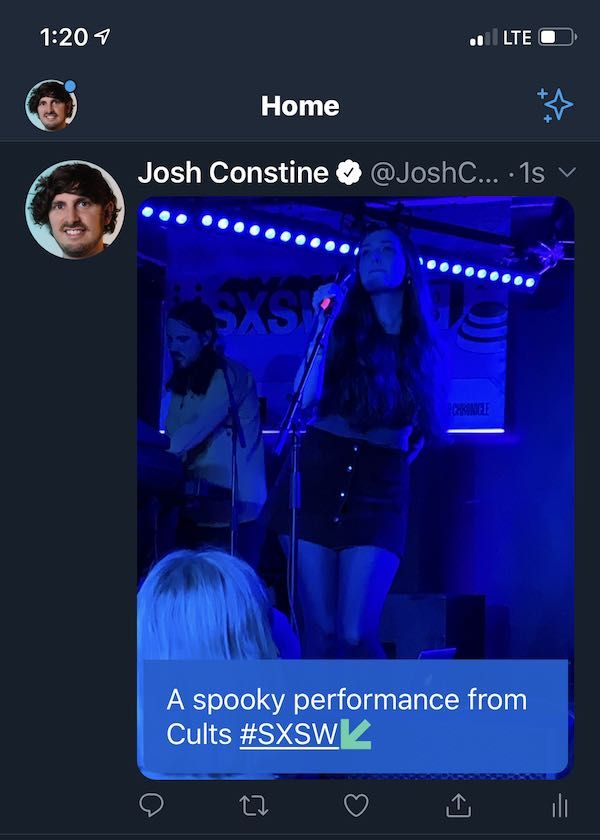Tap the @JoshC handle text
The width and height of the screenshot is (600, 840).
[x=434, y=174]
